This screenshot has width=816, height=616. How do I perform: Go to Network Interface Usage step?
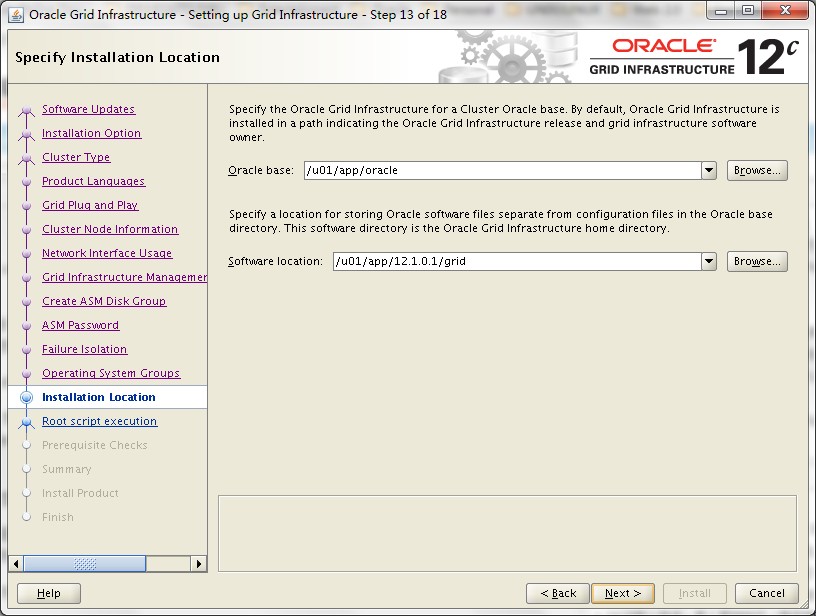(x=107, y=253)
